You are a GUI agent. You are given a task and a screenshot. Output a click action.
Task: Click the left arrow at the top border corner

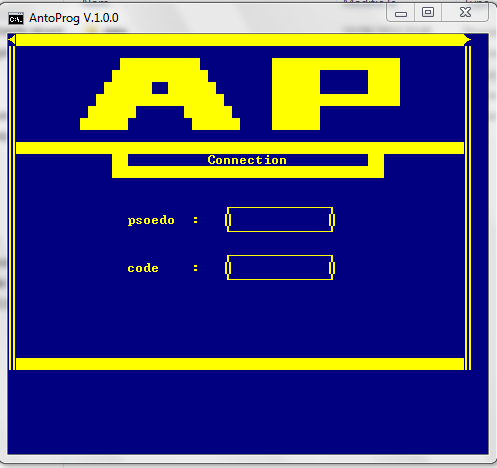(12, 40)
